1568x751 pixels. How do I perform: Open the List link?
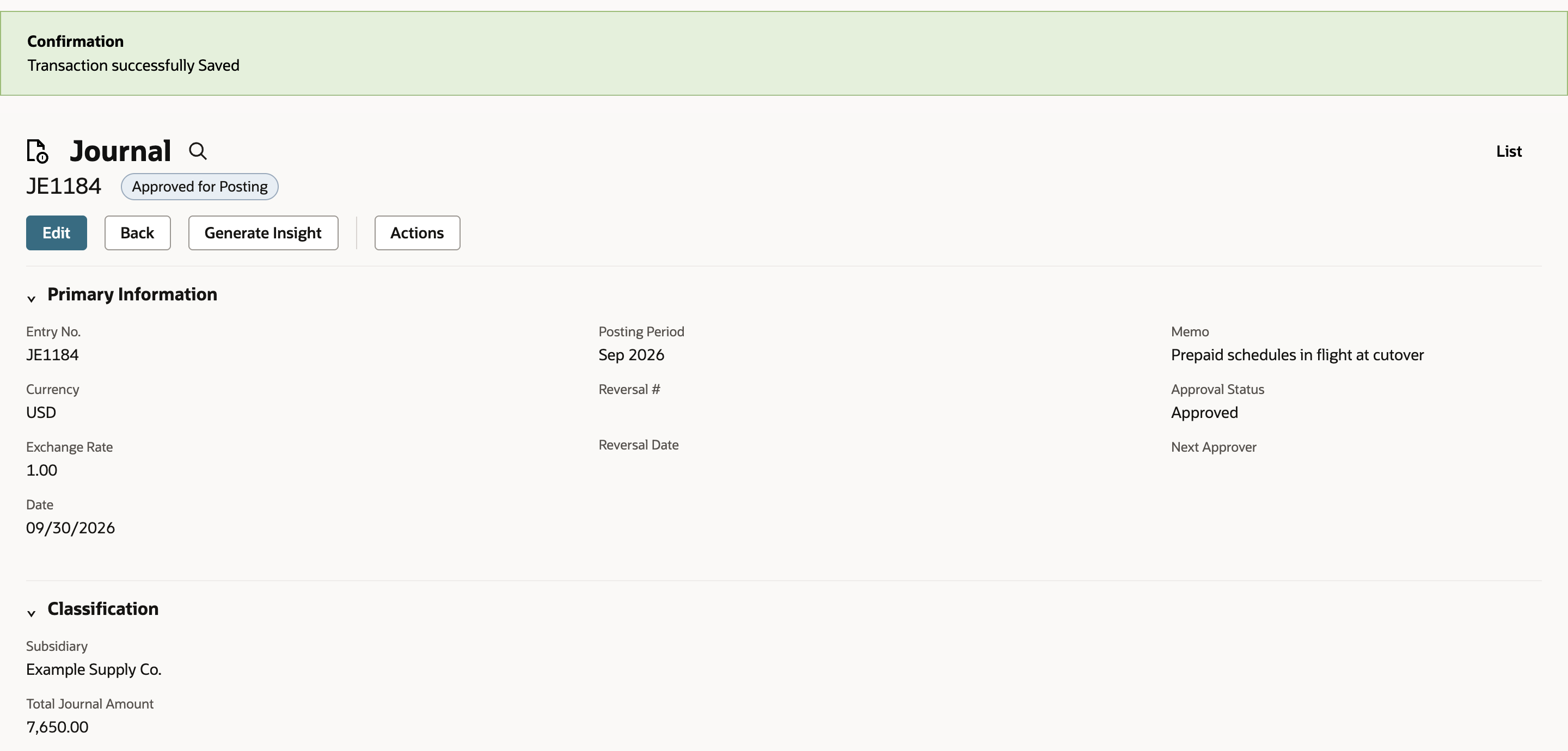click(1508, 151)
